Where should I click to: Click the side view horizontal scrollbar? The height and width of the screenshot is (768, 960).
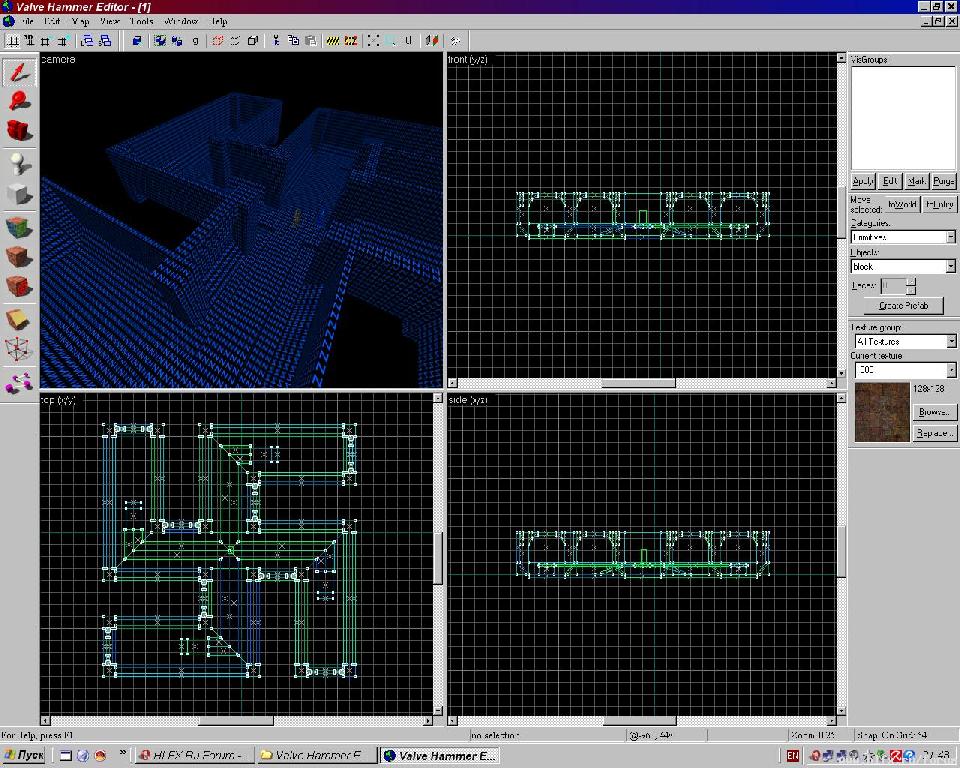pyautogui.click(x=642, y=721)
